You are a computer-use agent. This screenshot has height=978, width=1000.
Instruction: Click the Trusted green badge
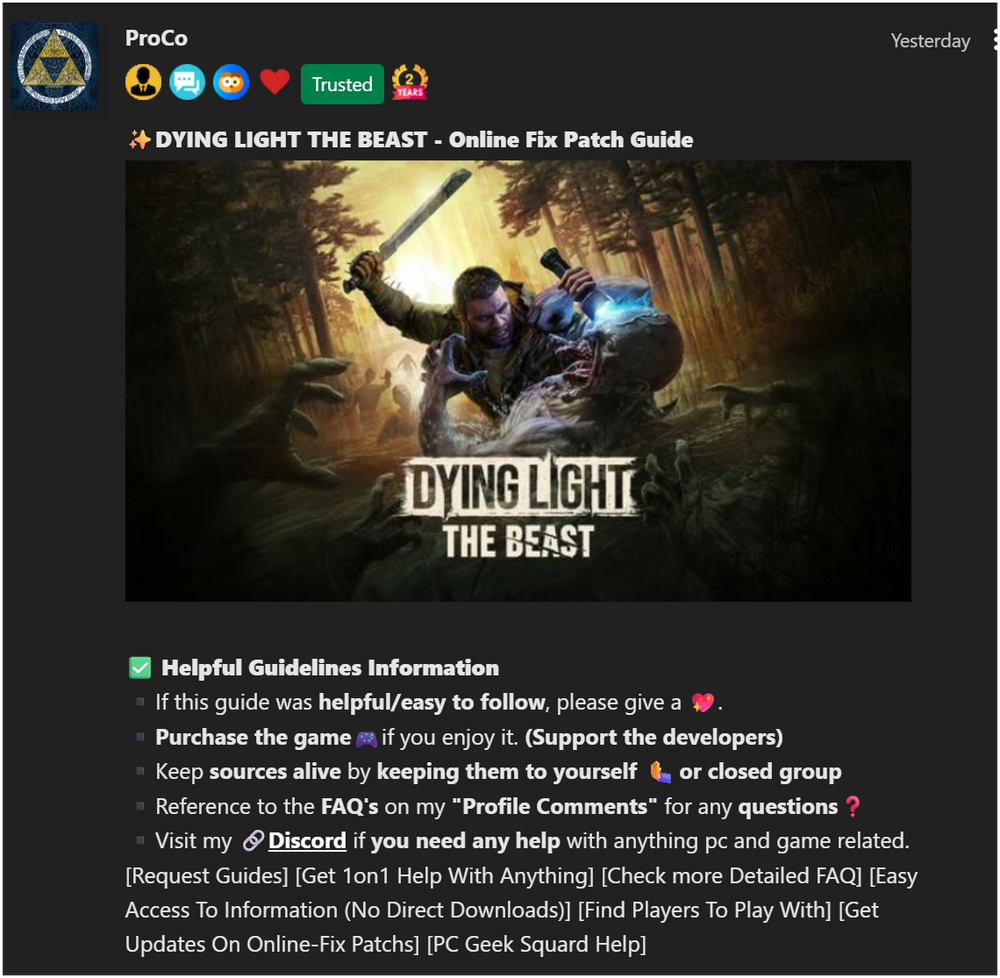pos(342,84)
